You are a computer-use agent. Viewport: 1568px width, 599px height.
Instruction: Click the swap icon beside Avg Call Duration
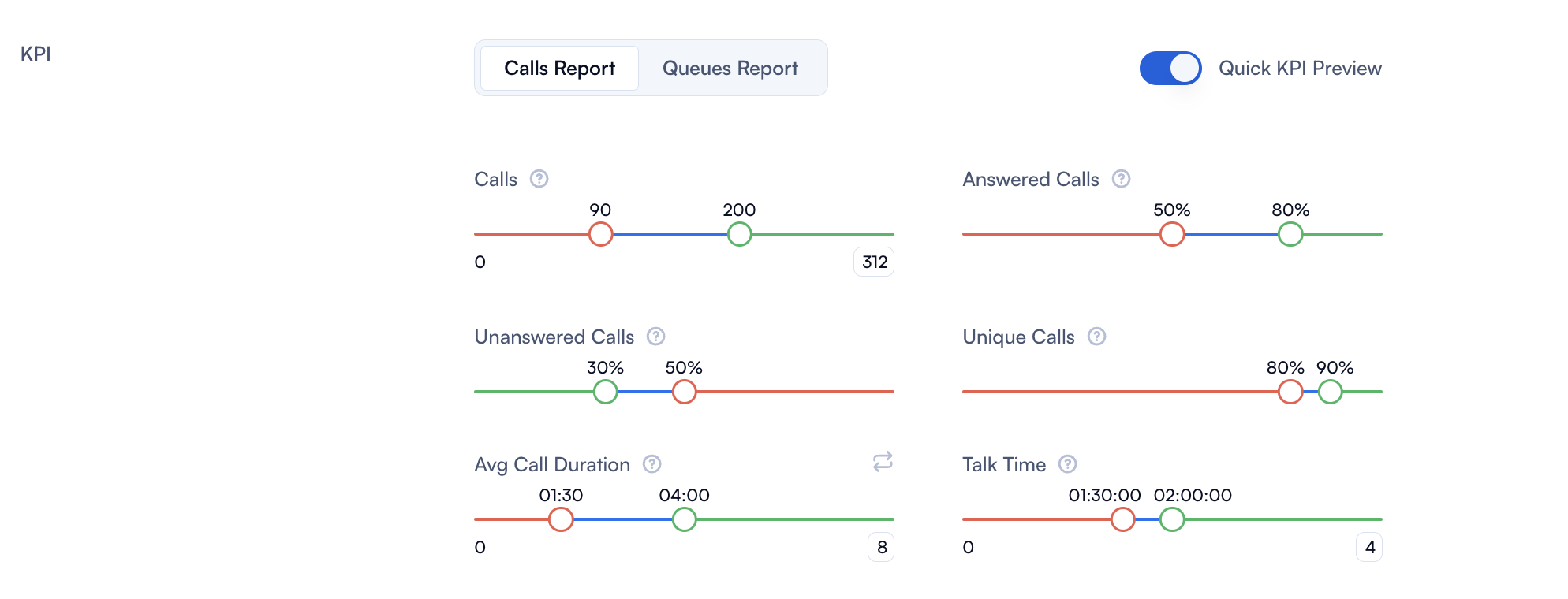click(x=883, y=462)
